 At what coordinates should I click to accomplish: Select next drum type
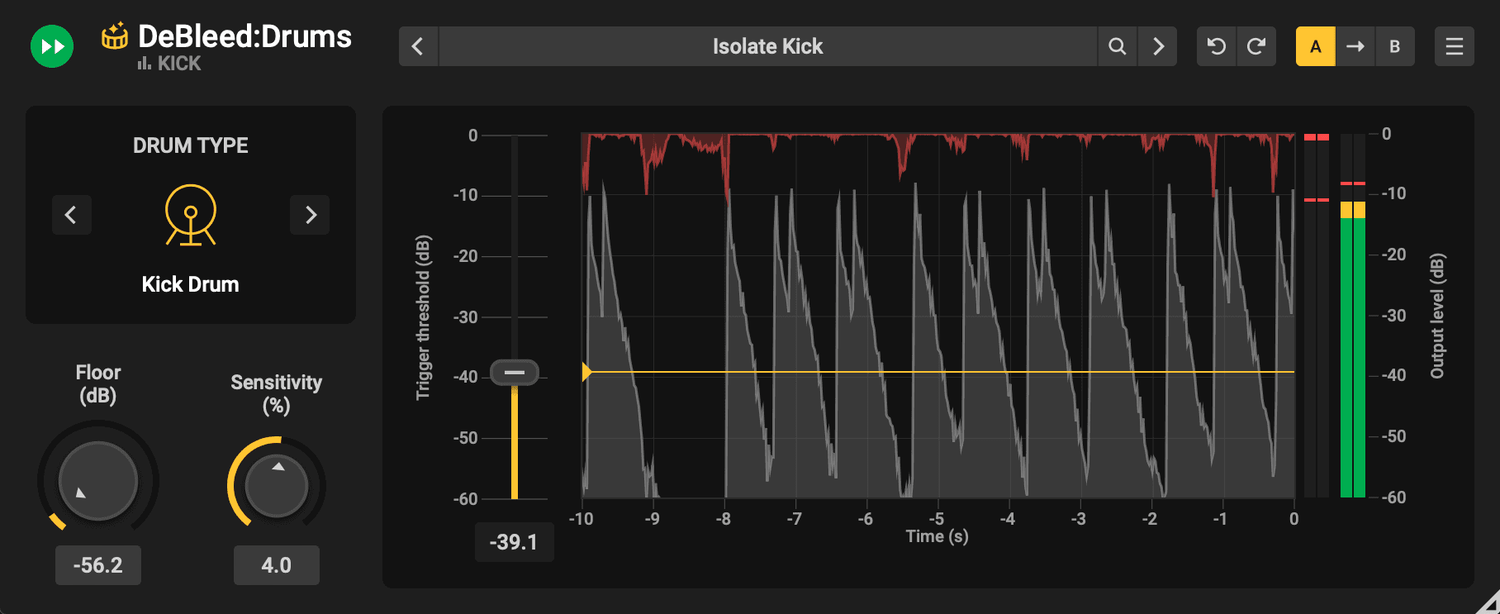coord(310,215)
